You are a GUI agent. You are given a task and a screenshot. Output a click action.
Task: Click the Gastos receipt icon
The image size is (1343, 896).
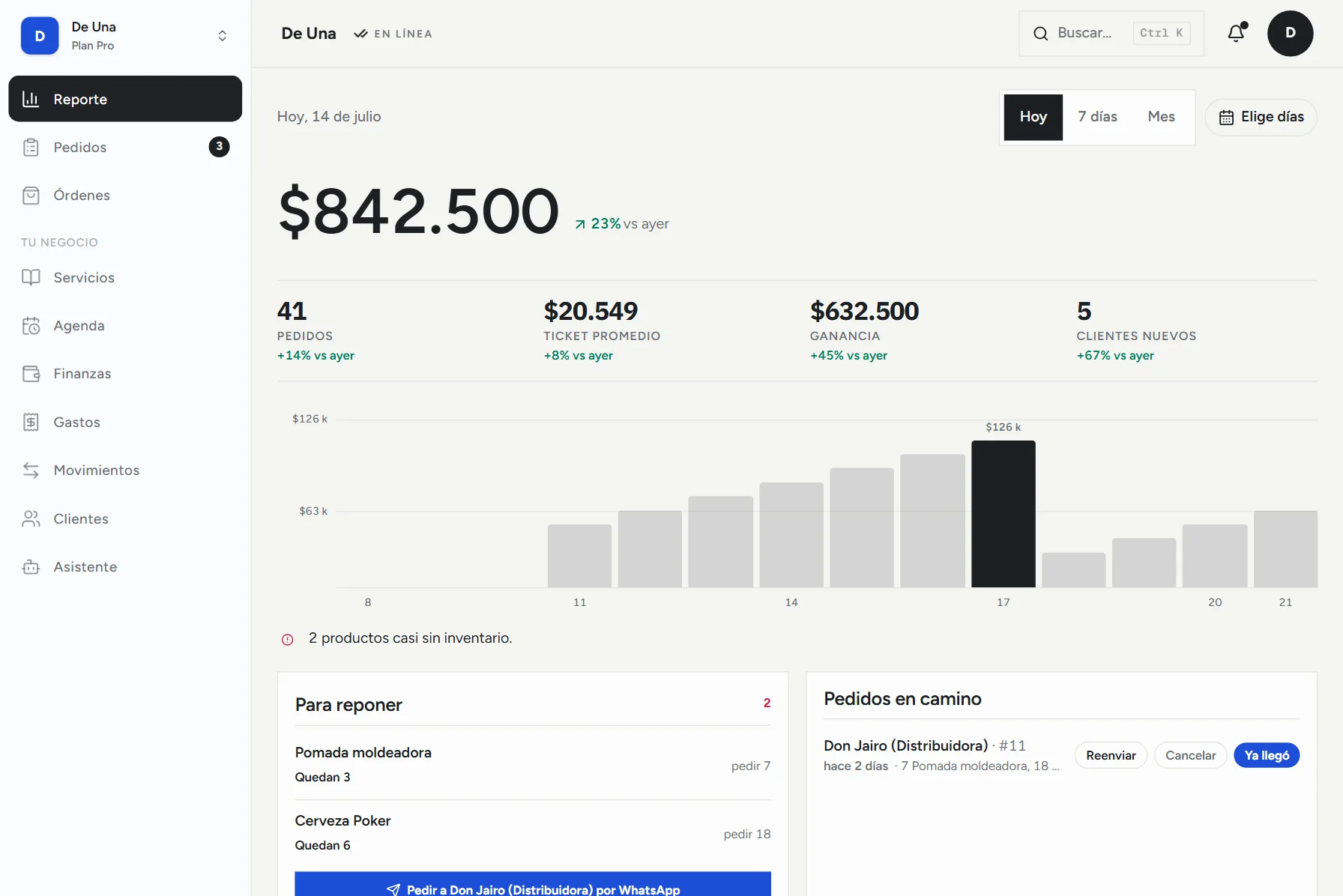[x=31, y=422]
